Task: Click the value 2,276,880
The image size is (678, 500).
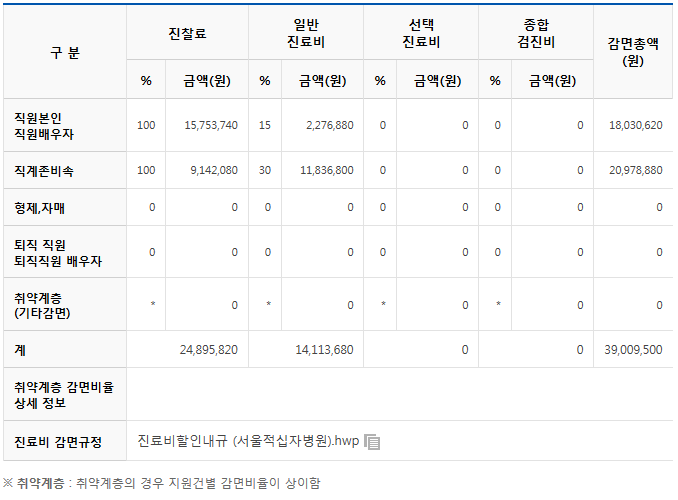Action: pyautogui.click(x=330, y=125)
